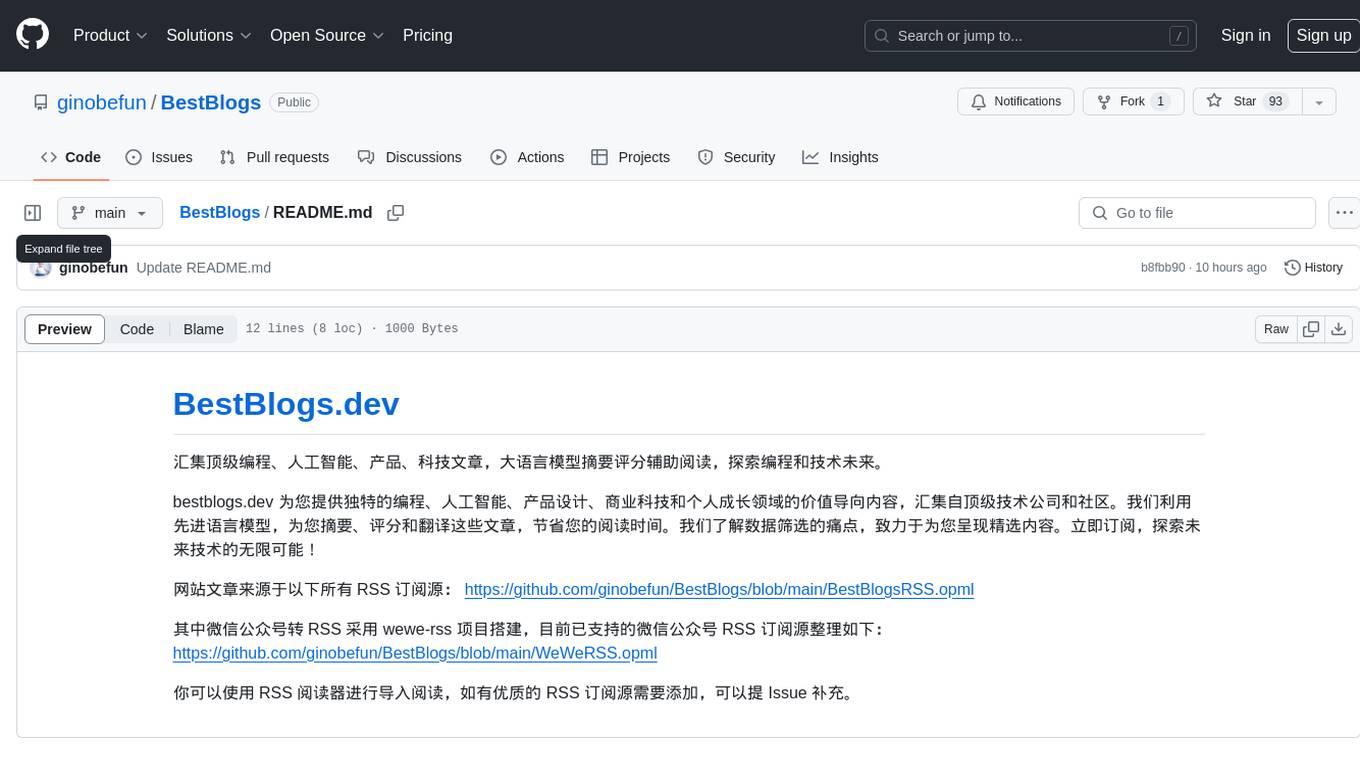Open the WeWeRSS.opml link
Screen dimensions: 1360x764
click(x=415, y=653)
